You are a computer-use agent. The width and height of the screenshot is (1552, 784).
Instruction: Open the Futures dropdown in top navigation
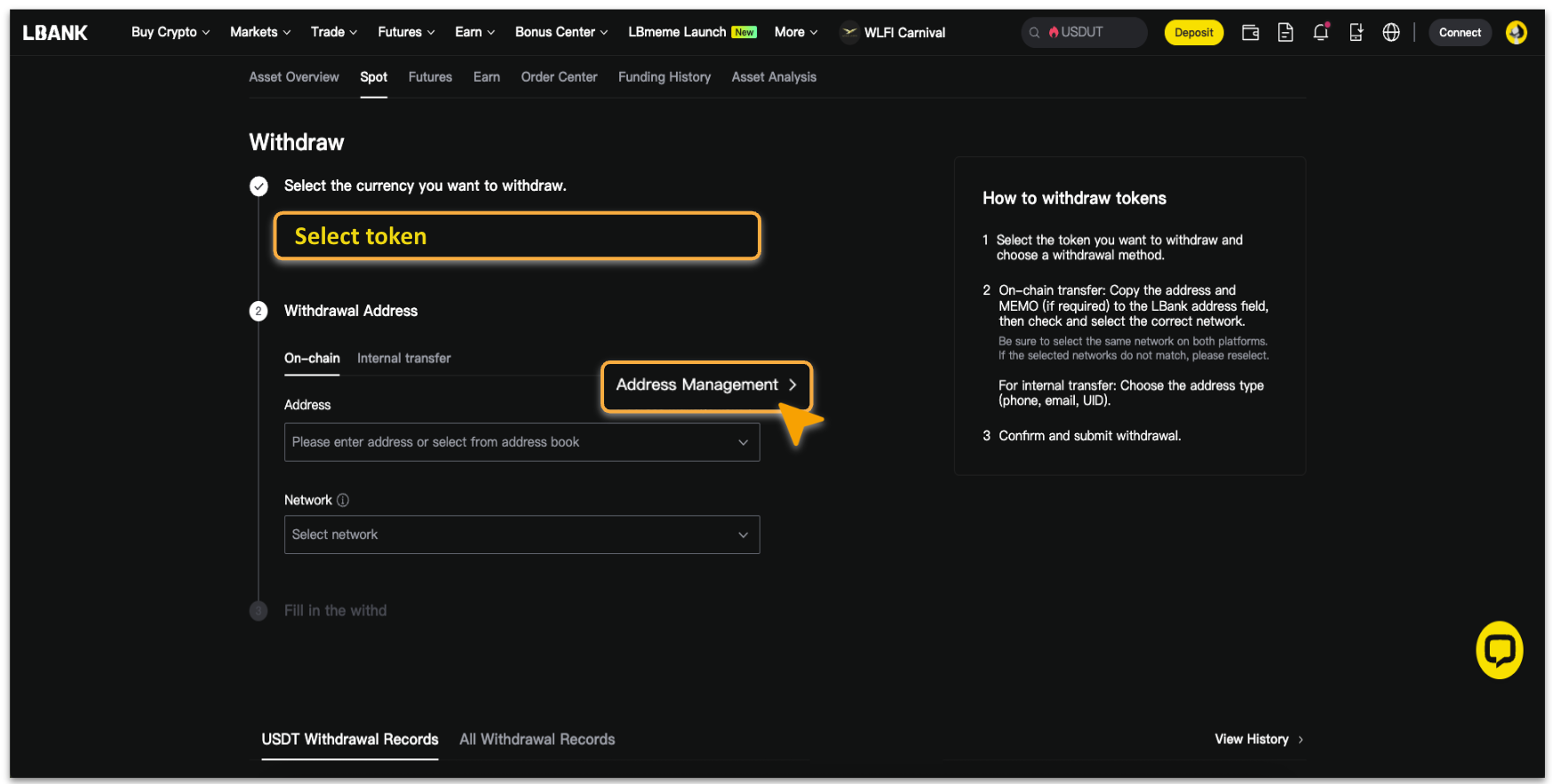[405, 32]
